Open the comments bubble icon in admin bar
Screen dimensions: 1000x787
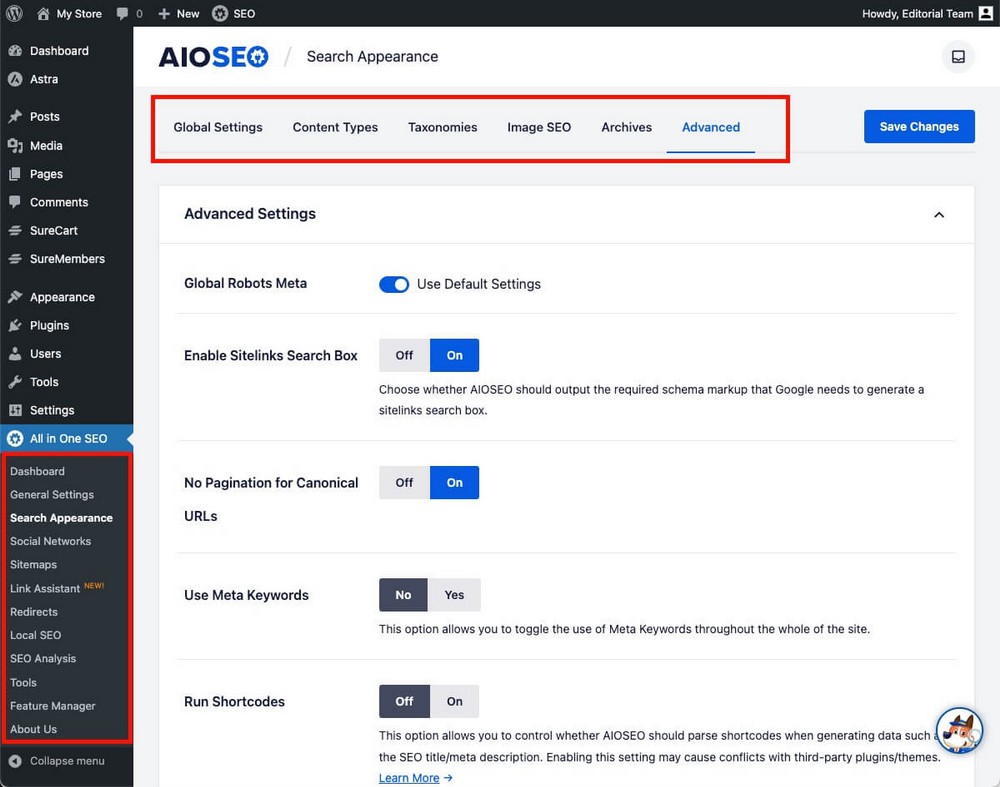point(122,13)
